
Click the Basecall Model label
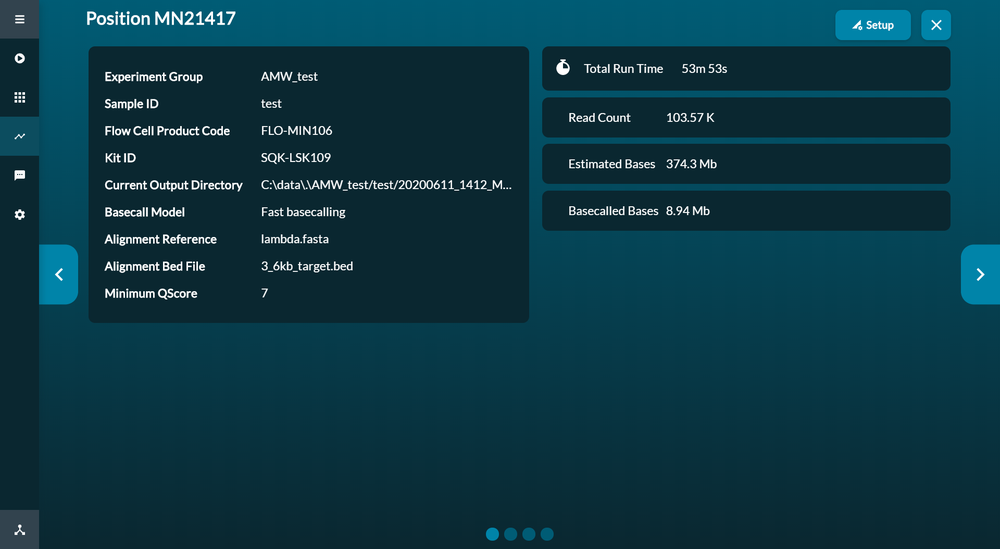pos(145,212)
